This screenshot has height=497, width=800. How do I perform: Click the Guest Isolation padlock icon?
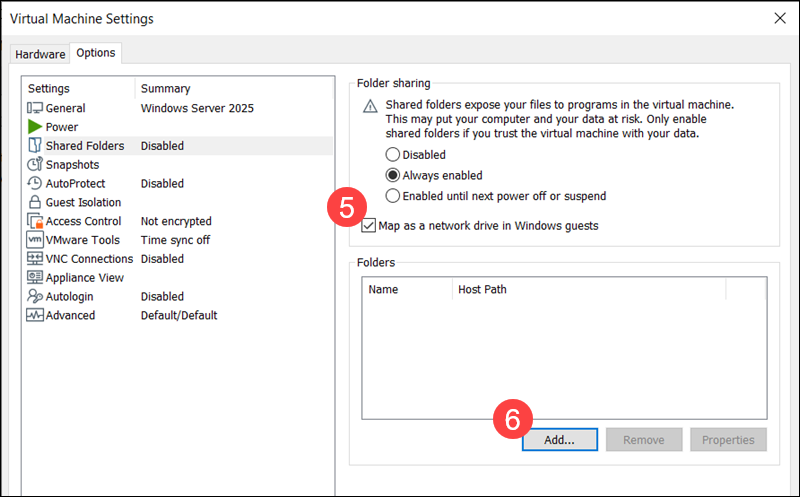point(35,203)
